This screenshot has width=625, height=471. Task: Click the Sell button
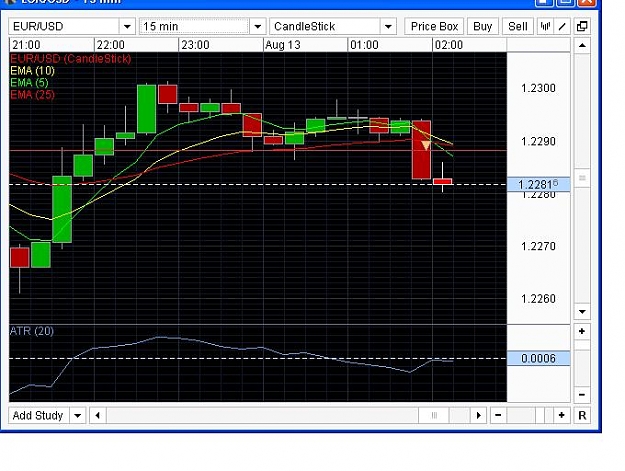point(517,27)
